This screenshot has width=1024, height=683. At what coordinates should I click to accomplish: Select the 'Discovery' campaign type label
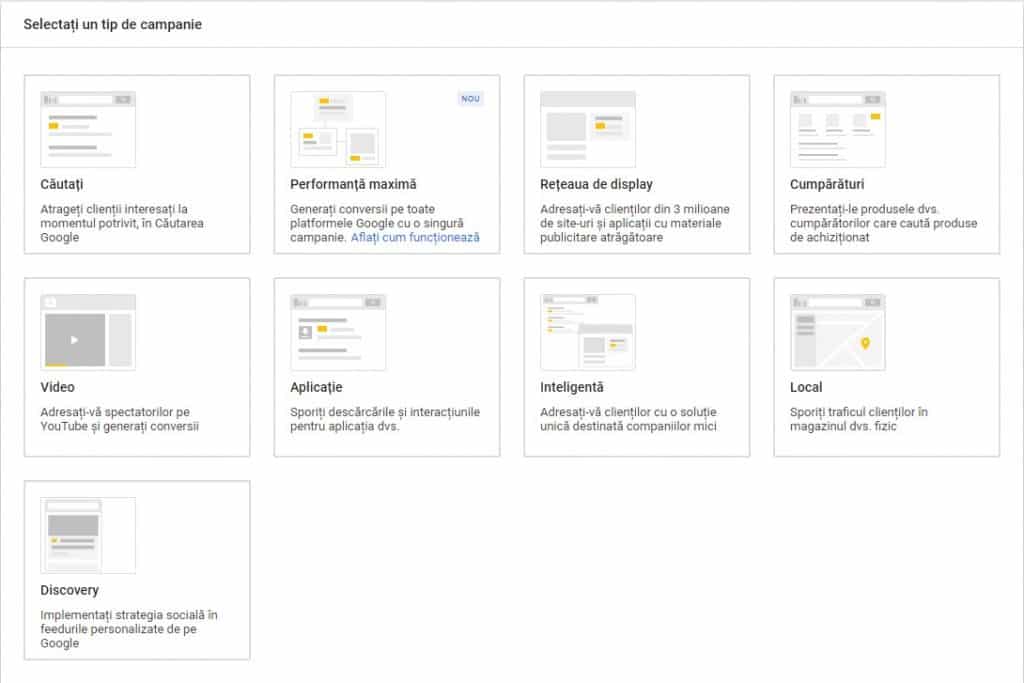point(69,591)
